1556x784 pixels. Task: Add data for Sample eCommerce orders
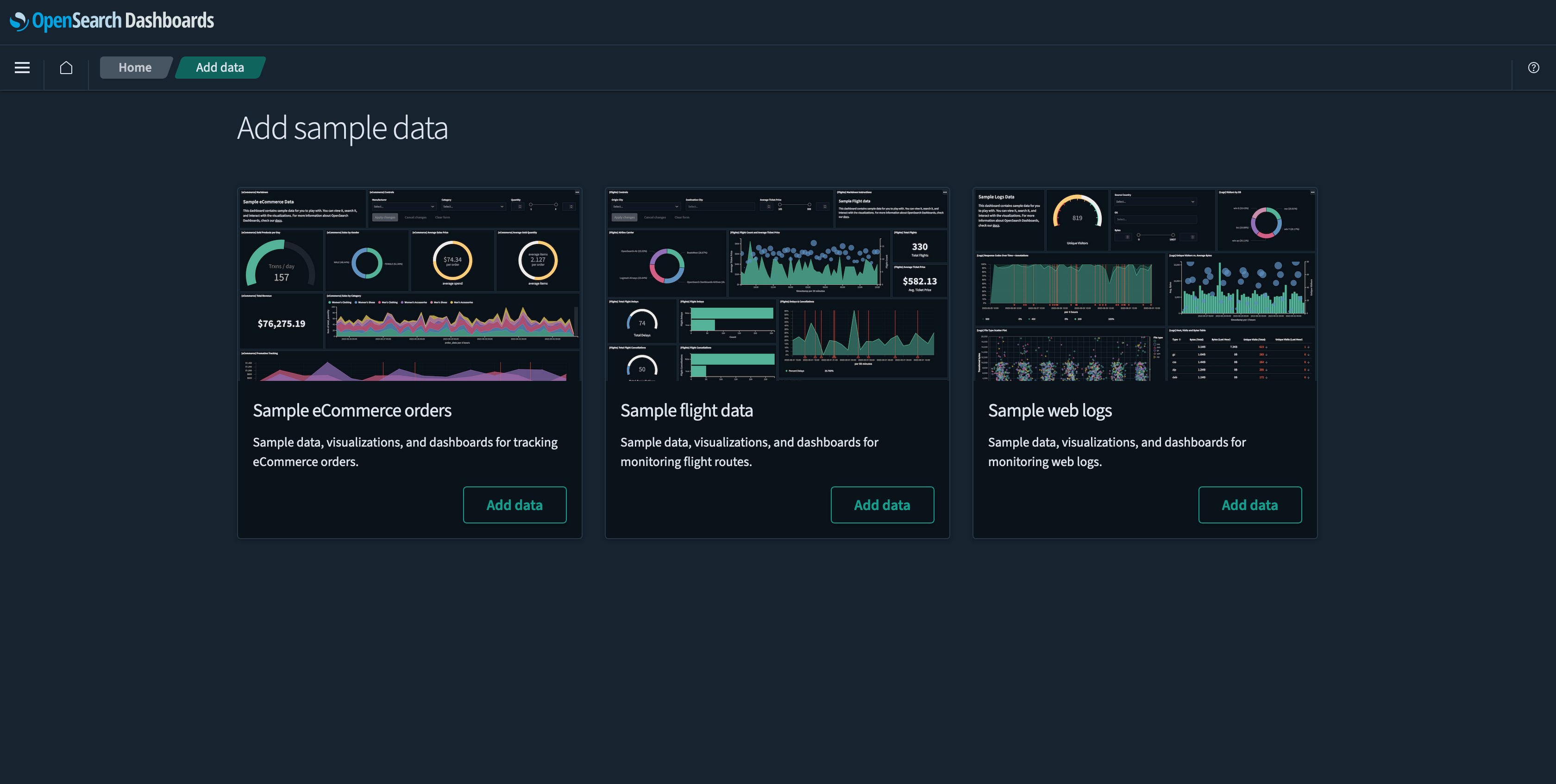click(x=514, y=504)
